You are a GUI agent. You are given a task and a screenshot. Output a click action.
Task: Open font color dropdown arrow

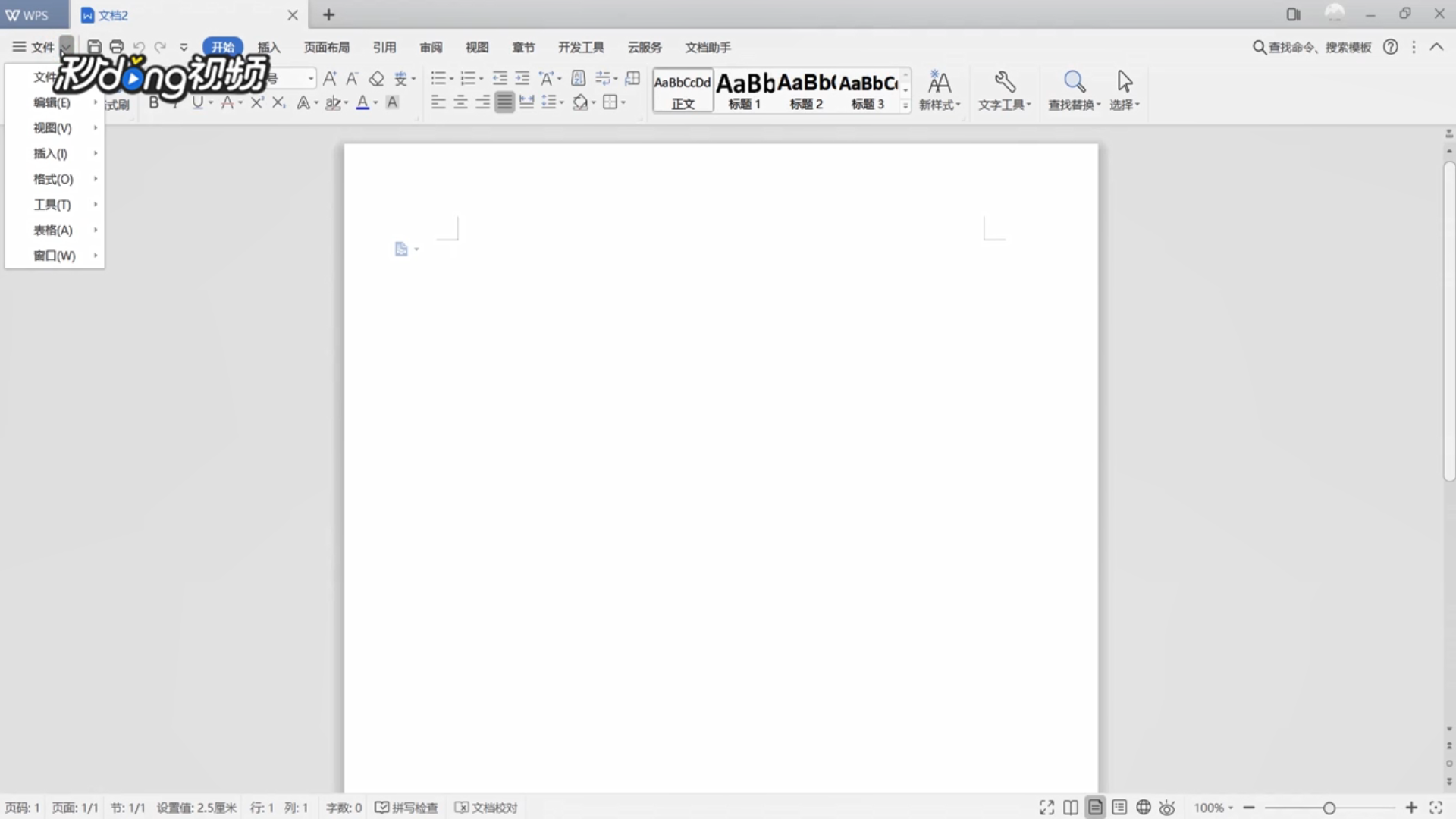tap(375, 103)
